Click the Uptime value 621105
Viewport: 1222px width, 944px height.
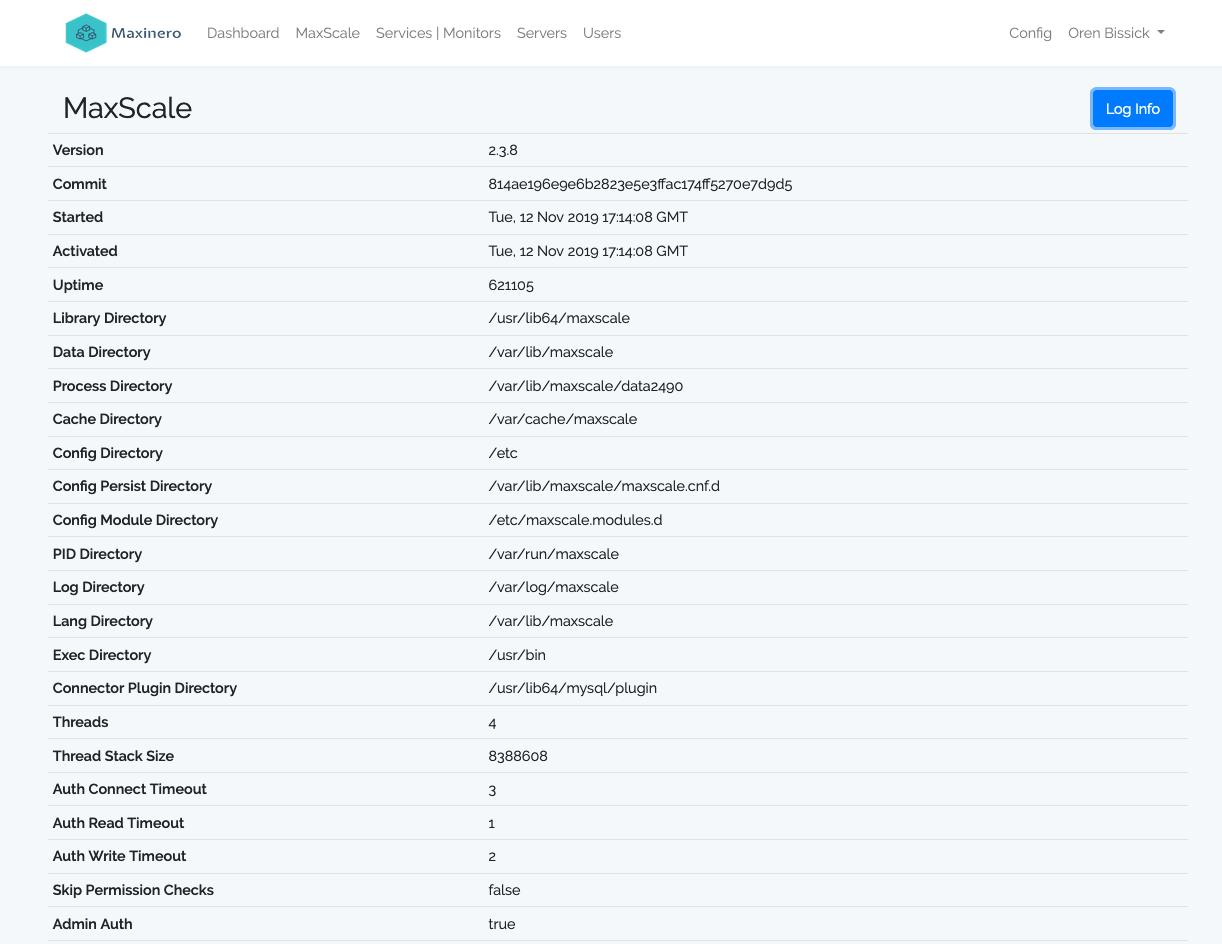pos(511,285)
